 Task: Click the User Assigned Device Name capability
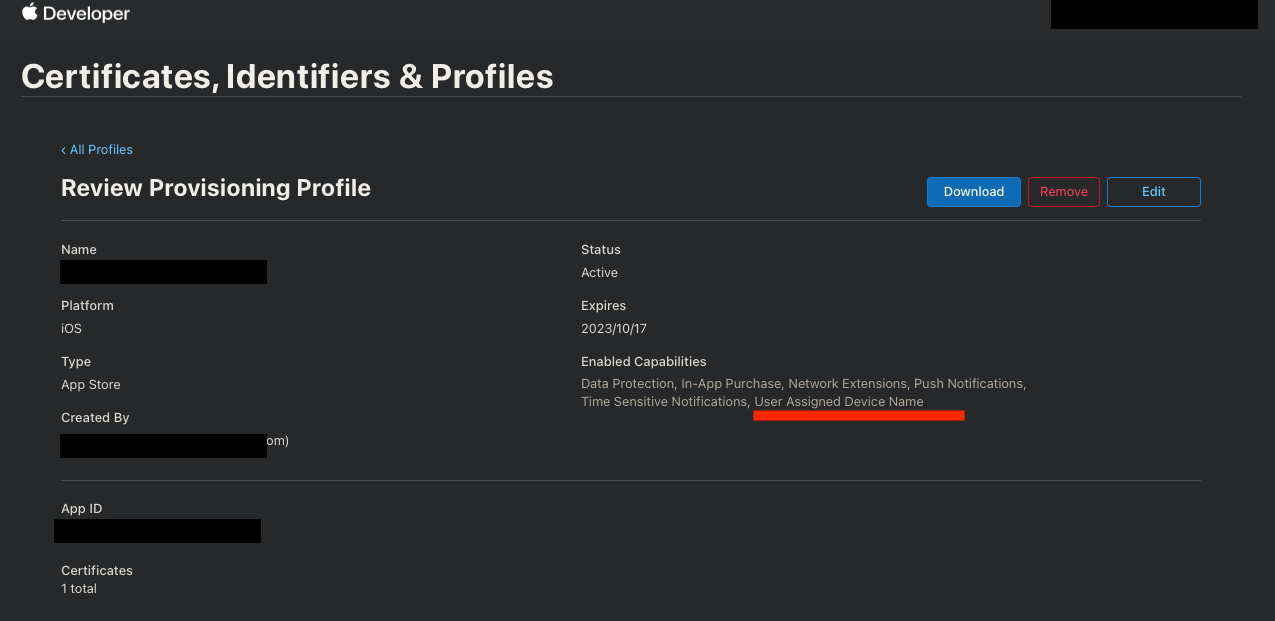[x=839, y=402]
